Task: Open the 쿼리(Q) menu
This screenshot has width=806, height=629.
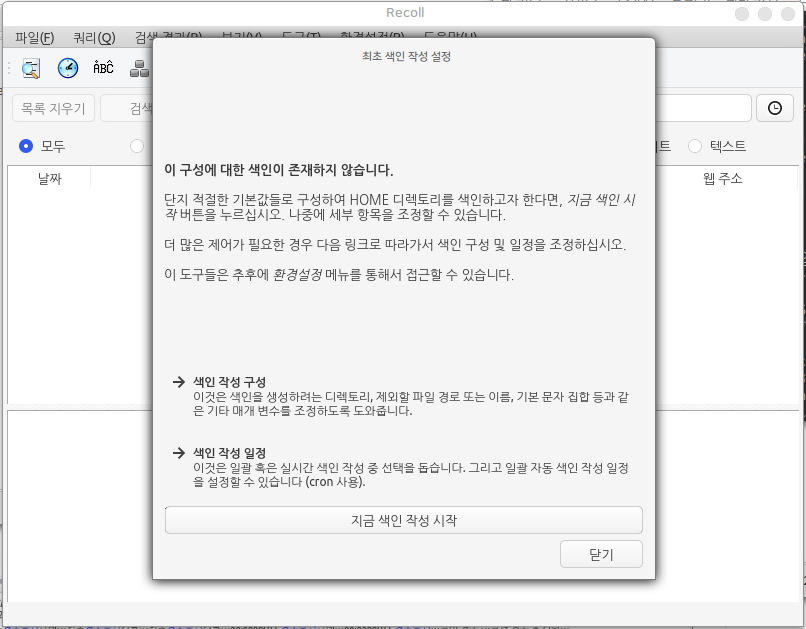Action: 94,38
